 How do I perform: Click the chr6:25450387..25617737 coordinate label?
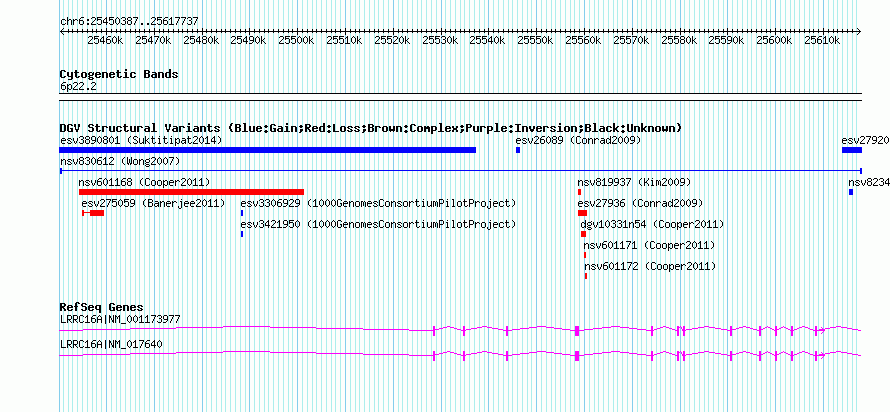129,22
